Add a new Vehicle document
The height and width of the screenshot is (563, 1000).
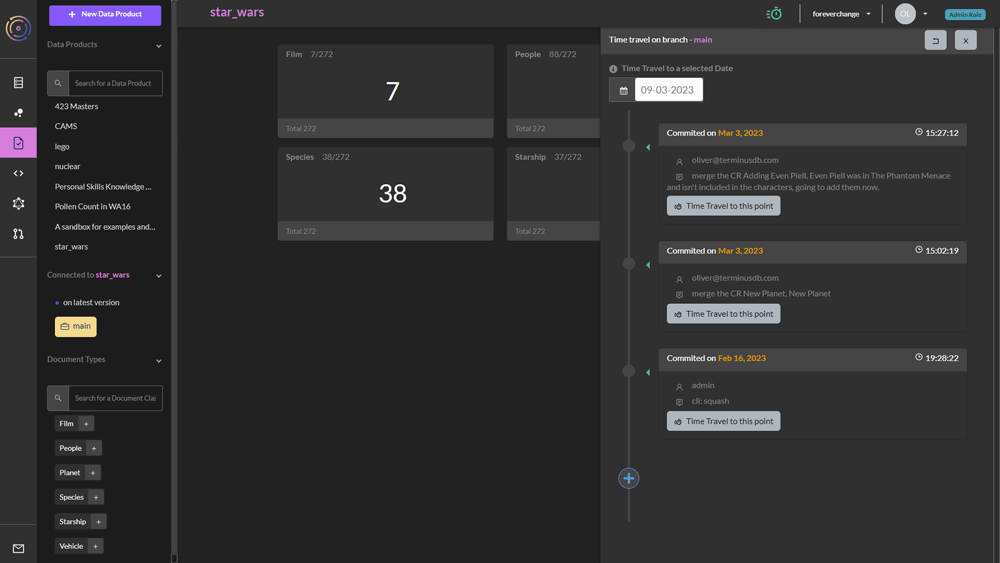(95, 546)
